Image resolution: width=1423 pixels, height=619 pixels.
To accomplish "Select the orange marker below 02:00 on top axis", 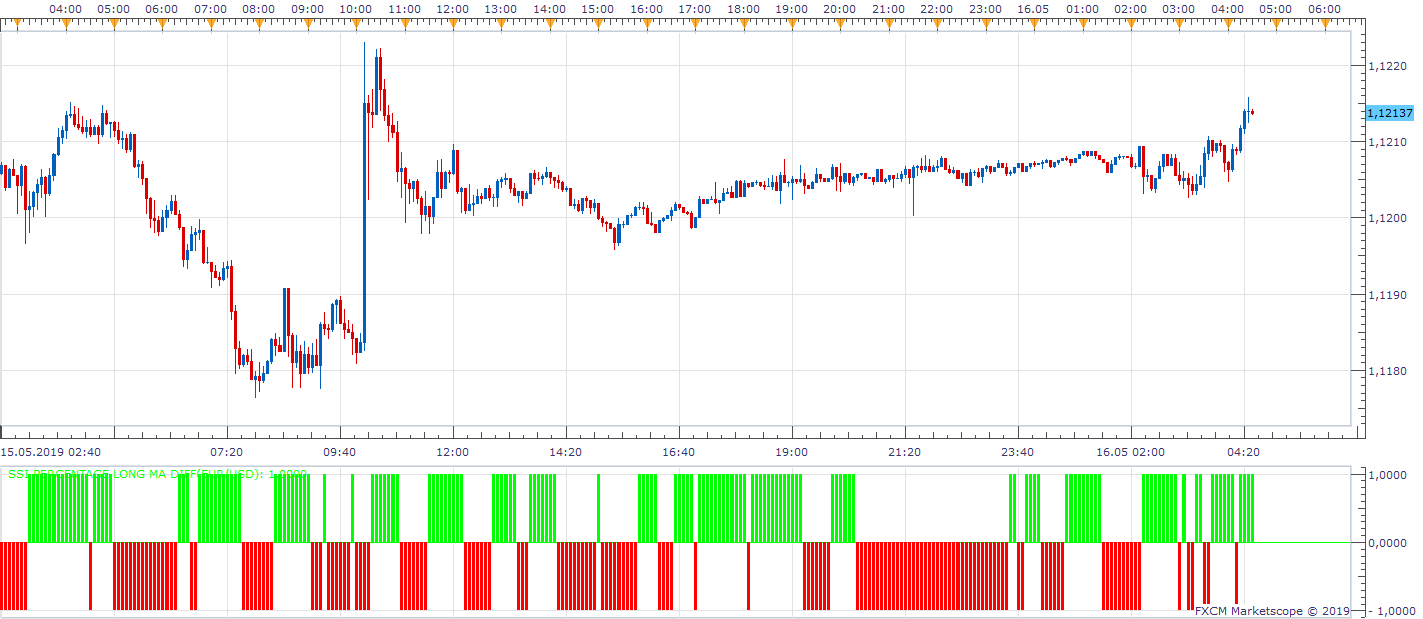I will click(x=1131, y=23).
